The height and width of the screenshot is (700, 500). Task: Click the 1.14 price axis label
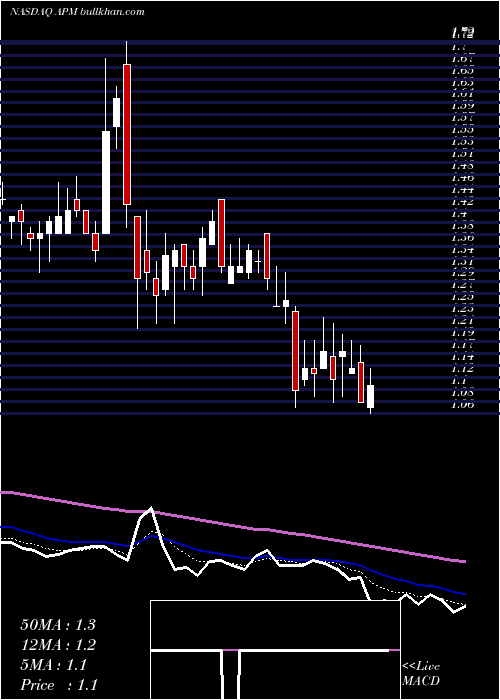[462, 357]
